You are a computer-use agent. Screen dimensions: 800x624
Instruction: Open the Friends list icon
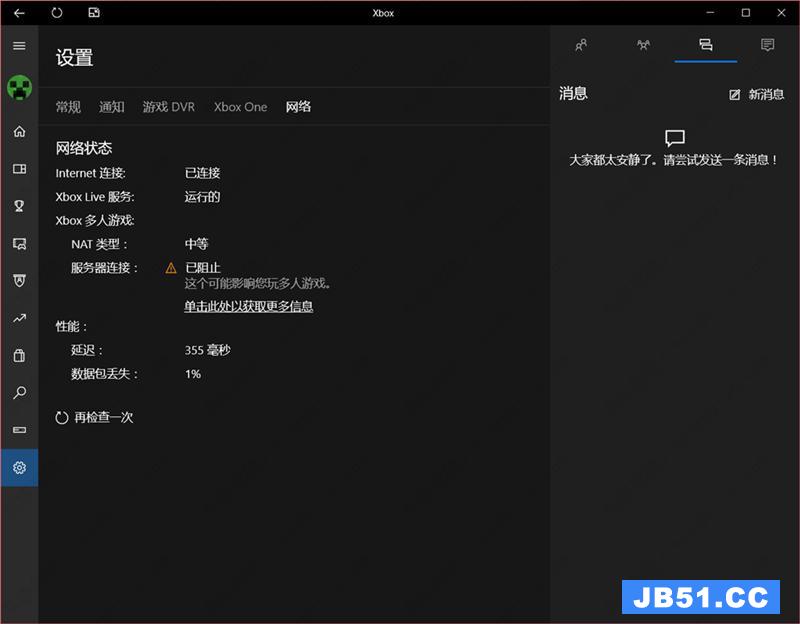point(581,45)
